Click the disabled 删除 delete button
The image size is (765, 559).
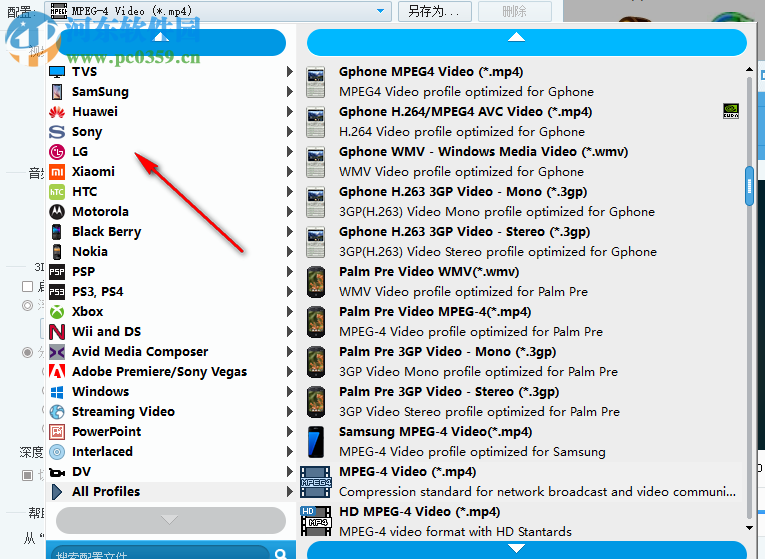coord(515,11)
